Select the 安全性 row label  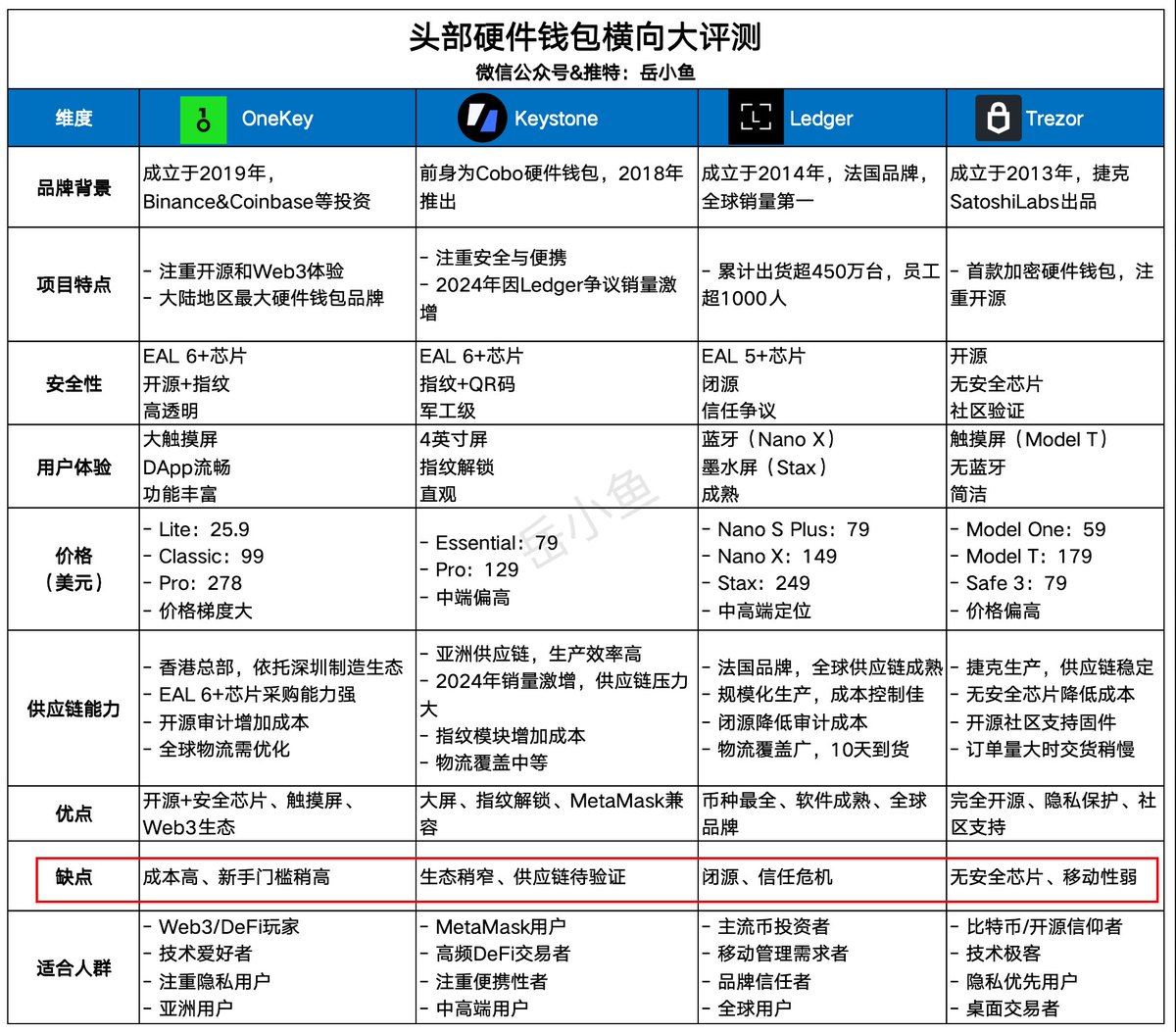[73, 382]
